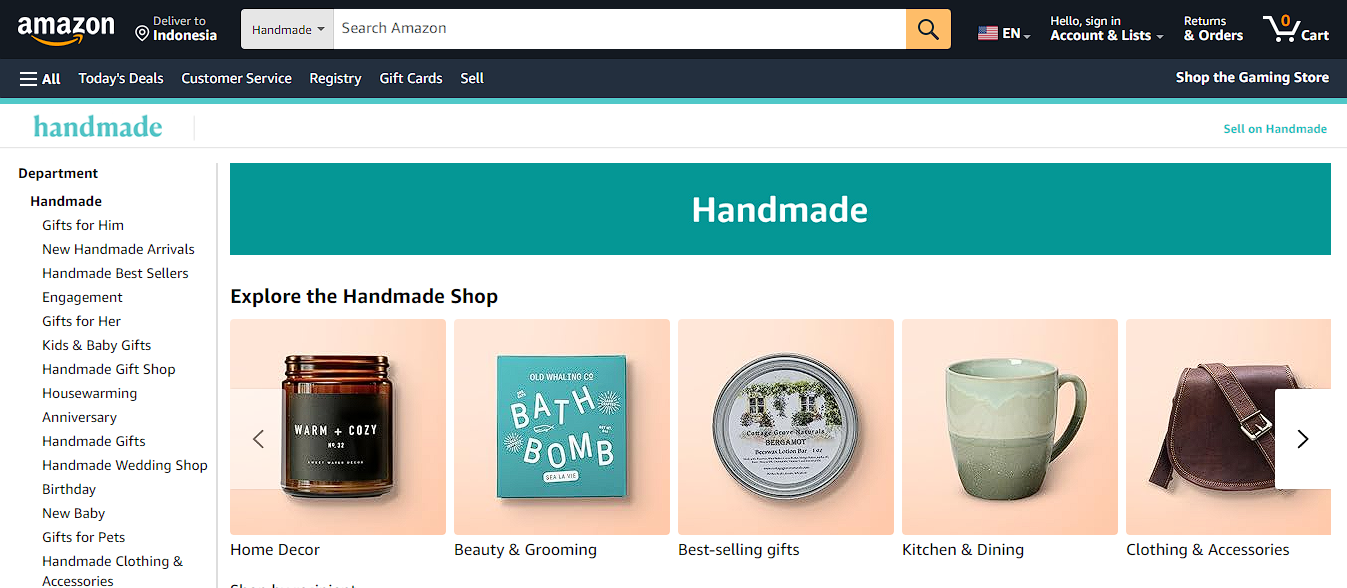This screenshot has height=588, width=1347.
Task: Select Gifts for Him in sidebar
Action: [x=83, y=225]
